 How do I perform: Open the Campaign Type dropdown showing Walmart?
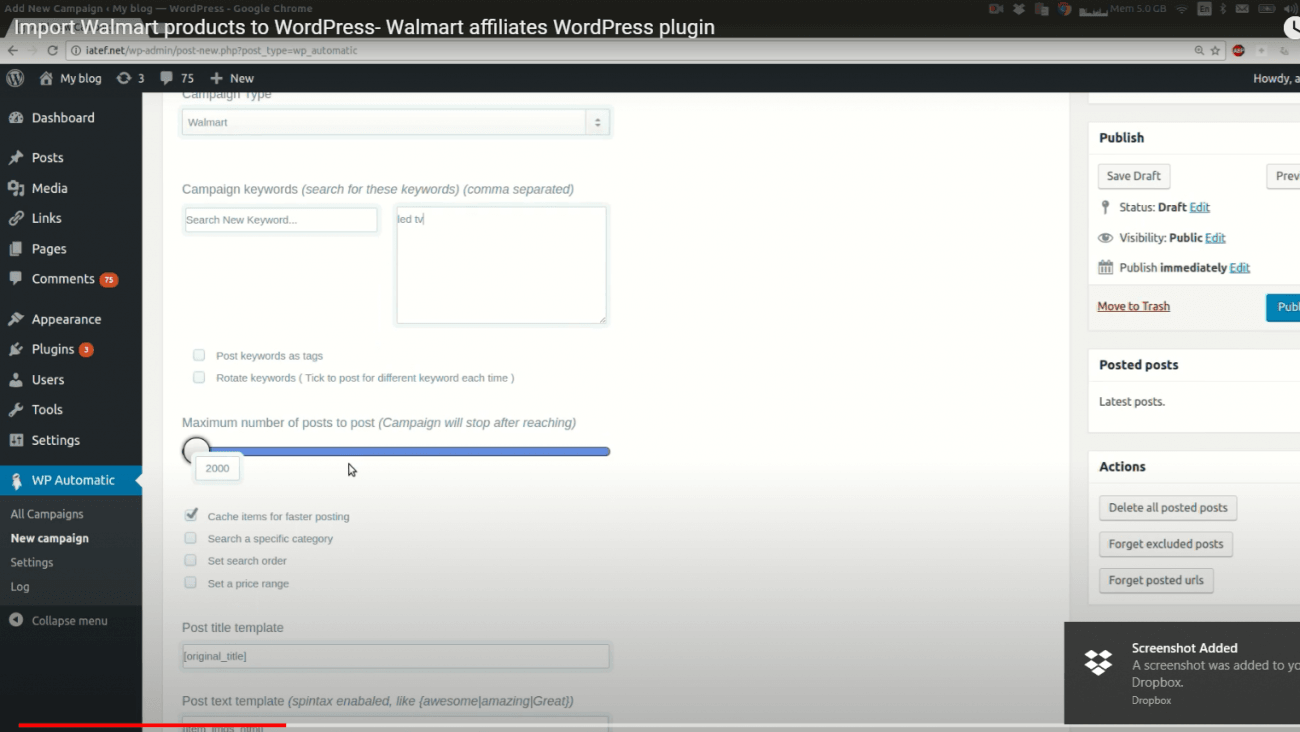[396, 122]
